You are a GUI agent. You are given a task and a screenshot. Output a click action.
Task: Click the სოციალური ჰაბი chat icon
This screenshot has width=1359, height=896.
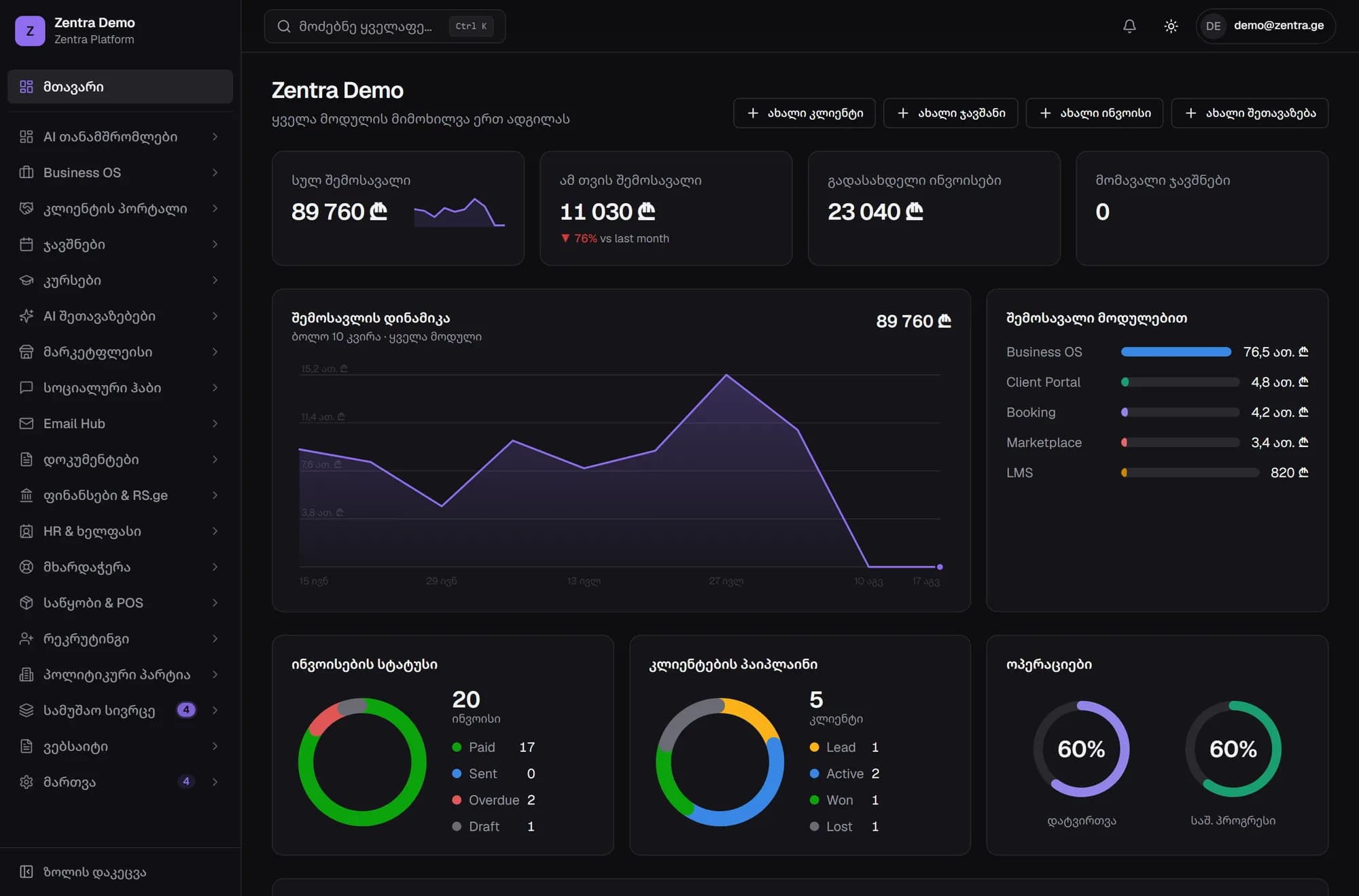point(27,388)
